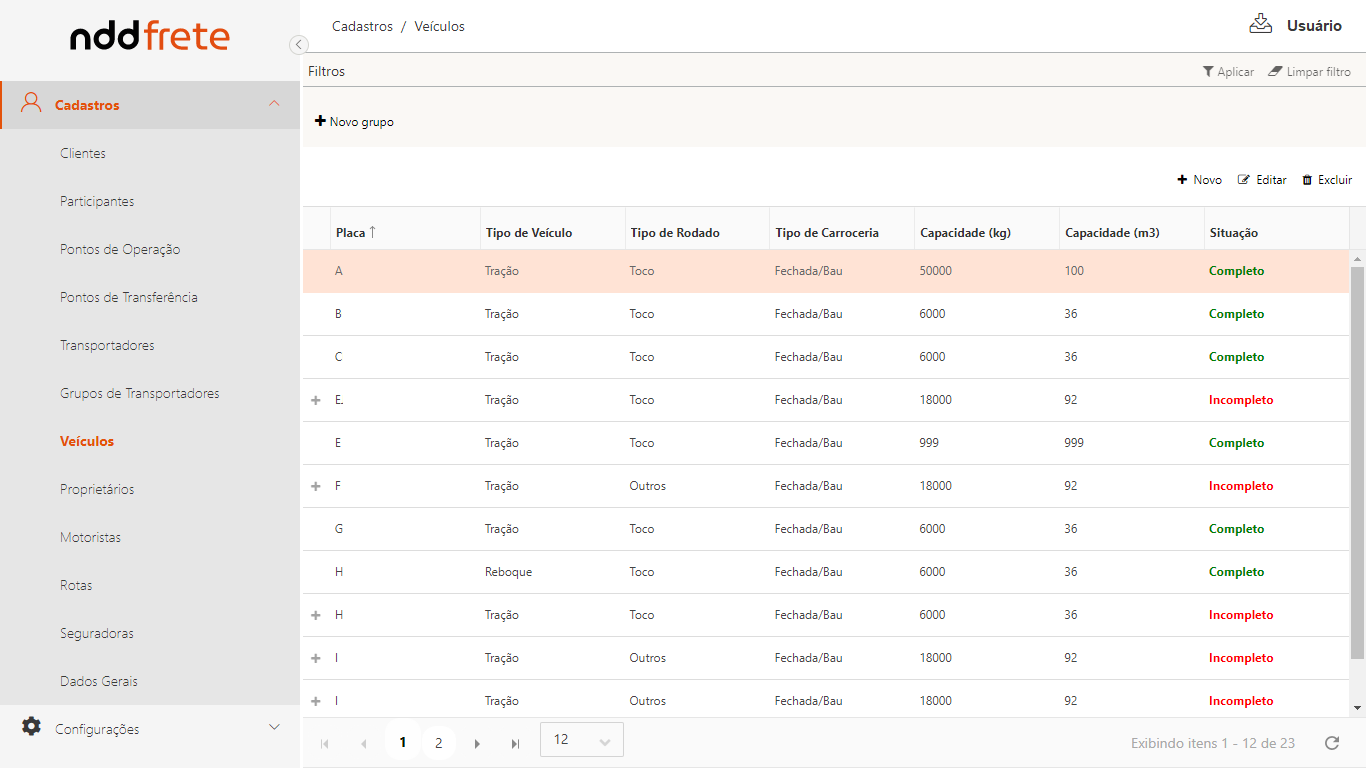Go to the next page arrow

(477, 743)
